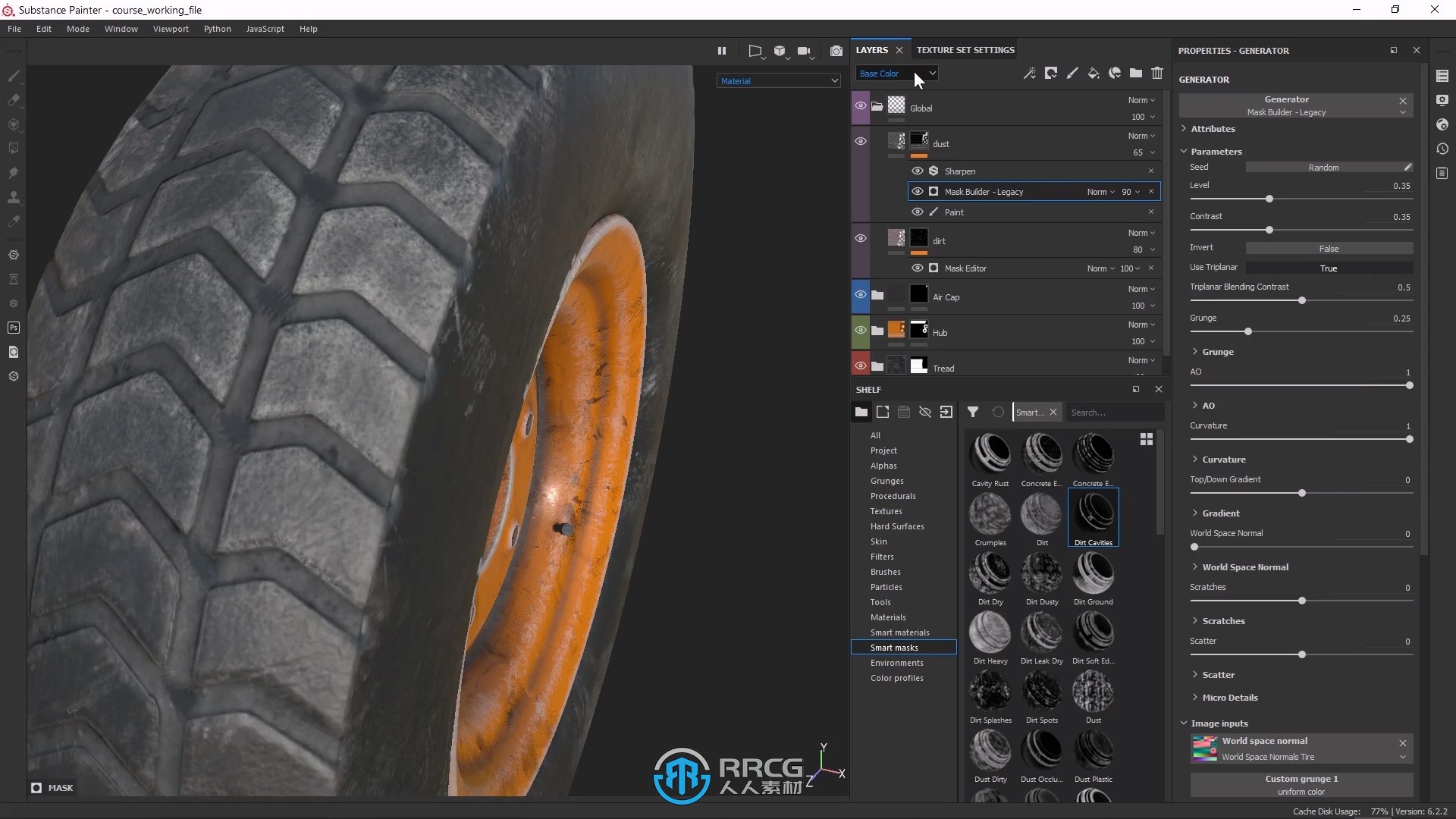Open the camera settings icon
The width and height of the screenshot is (1456, 819).
(805, 51)
